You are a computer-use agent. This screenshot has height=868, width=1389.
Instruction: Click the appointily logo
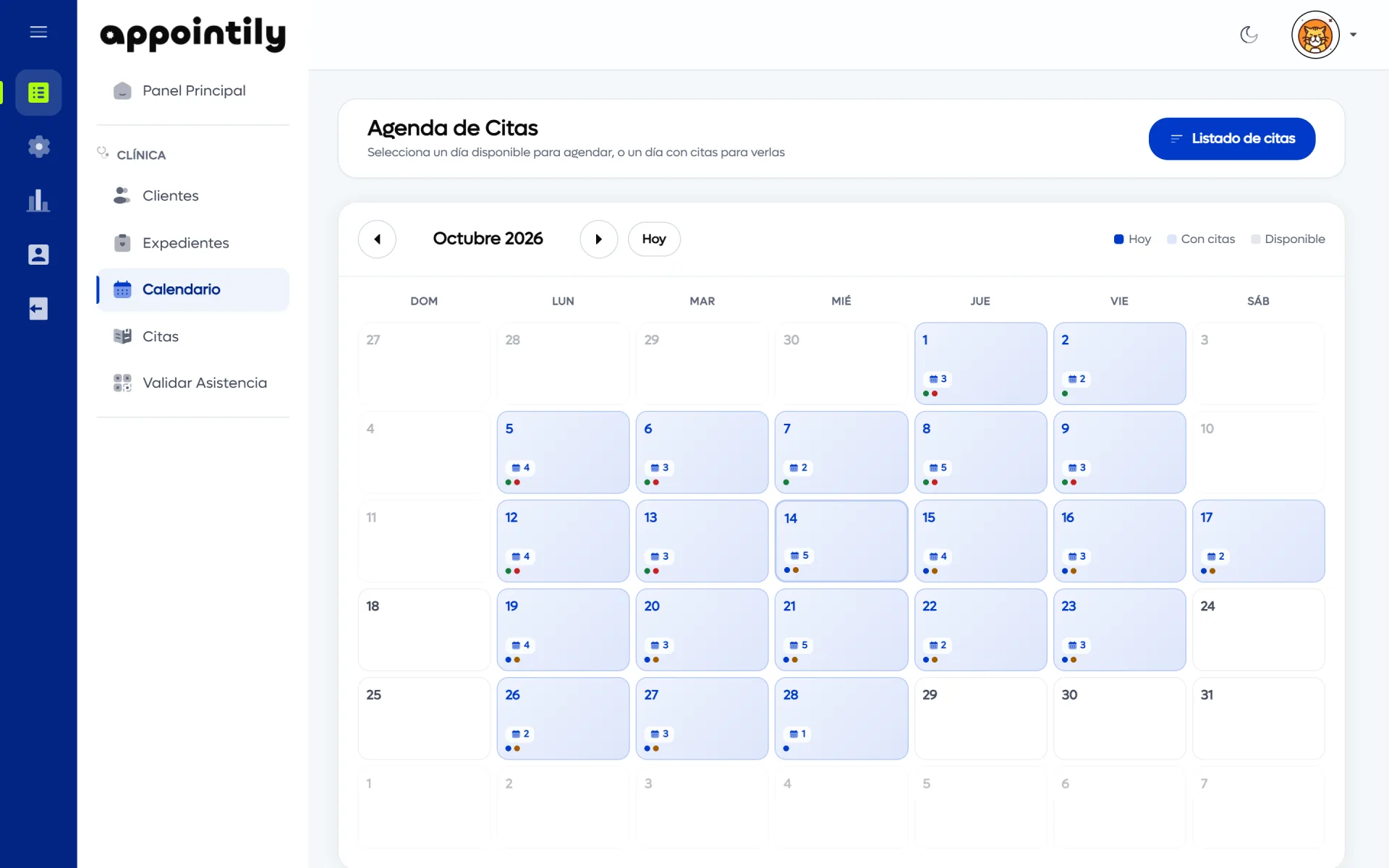tap(193, 34)
